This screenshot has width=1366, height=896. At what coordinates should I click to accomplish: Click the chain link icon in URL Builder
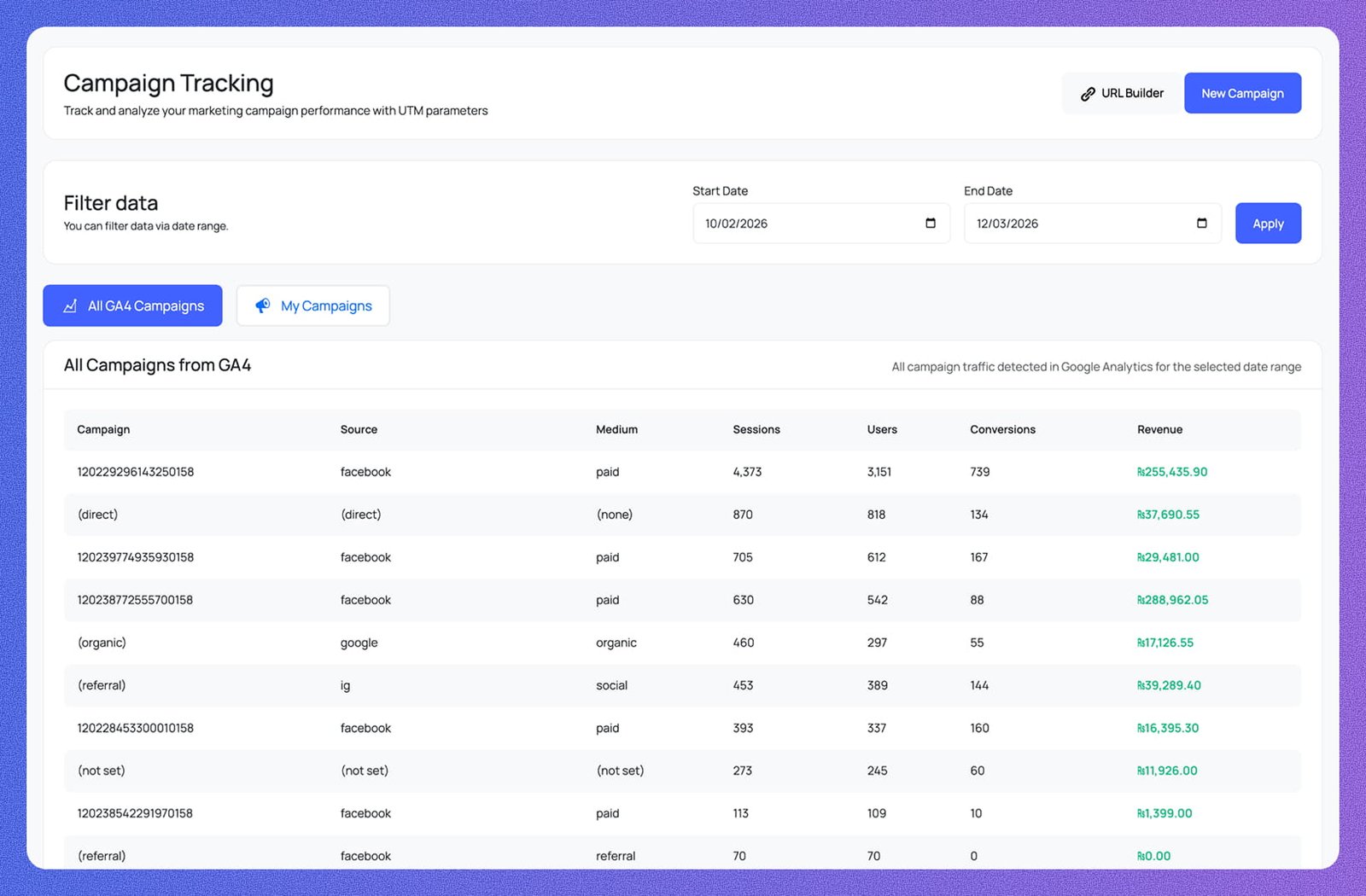click(1088, 93)
